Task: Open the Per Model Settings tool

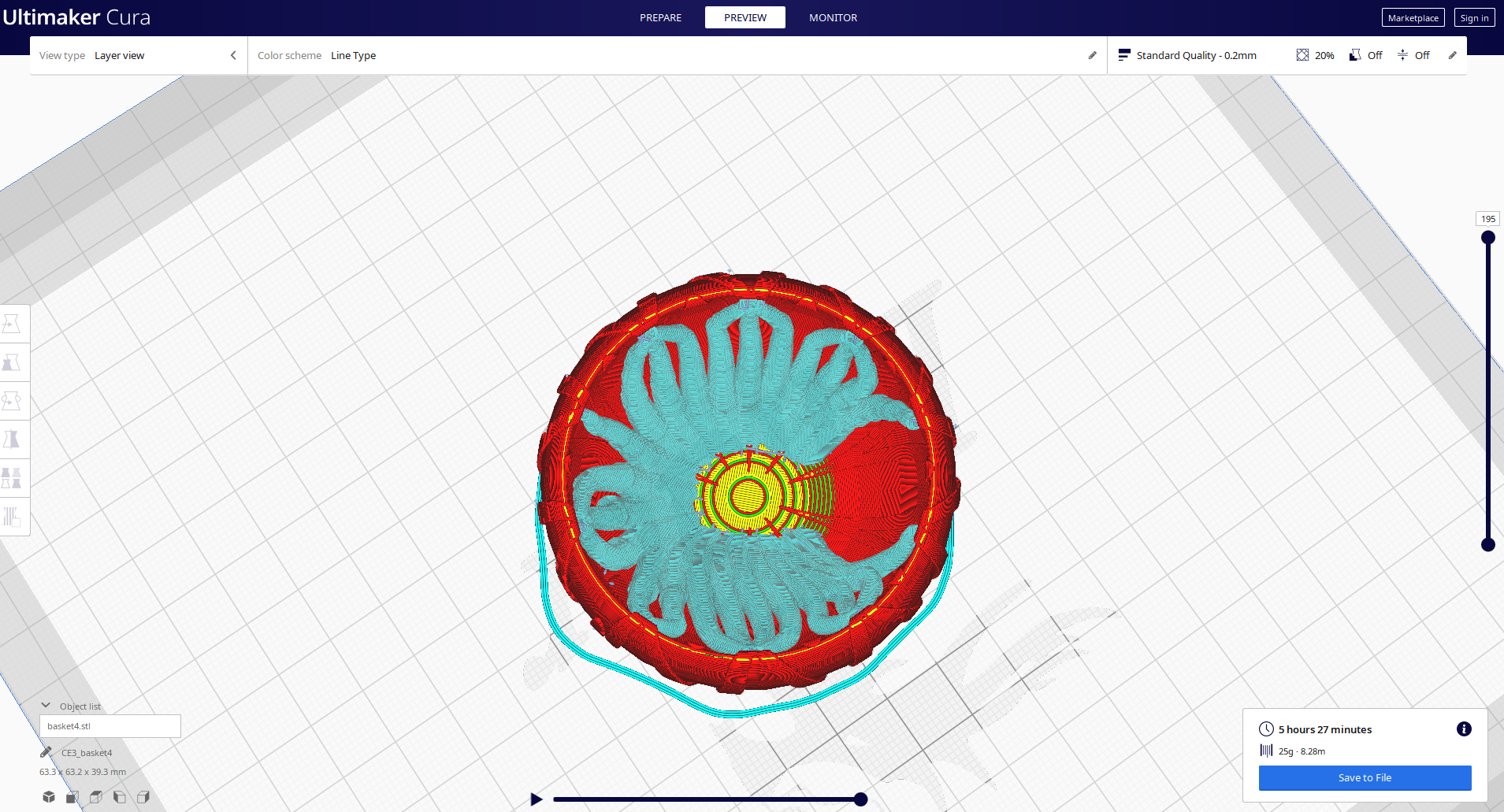Action: (12, 478)
